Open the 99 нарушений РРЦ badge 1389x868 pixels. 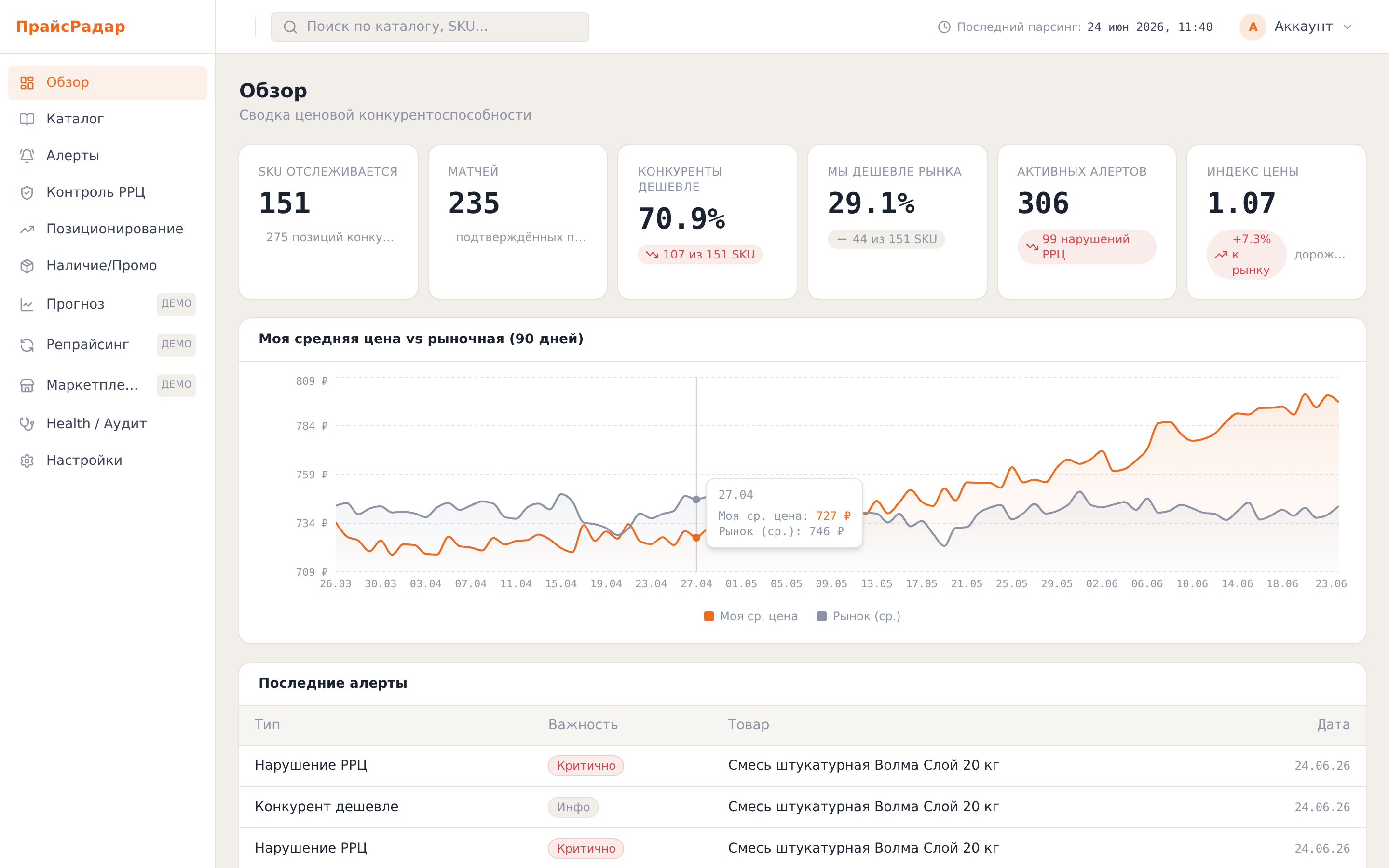coord(1087,247)
